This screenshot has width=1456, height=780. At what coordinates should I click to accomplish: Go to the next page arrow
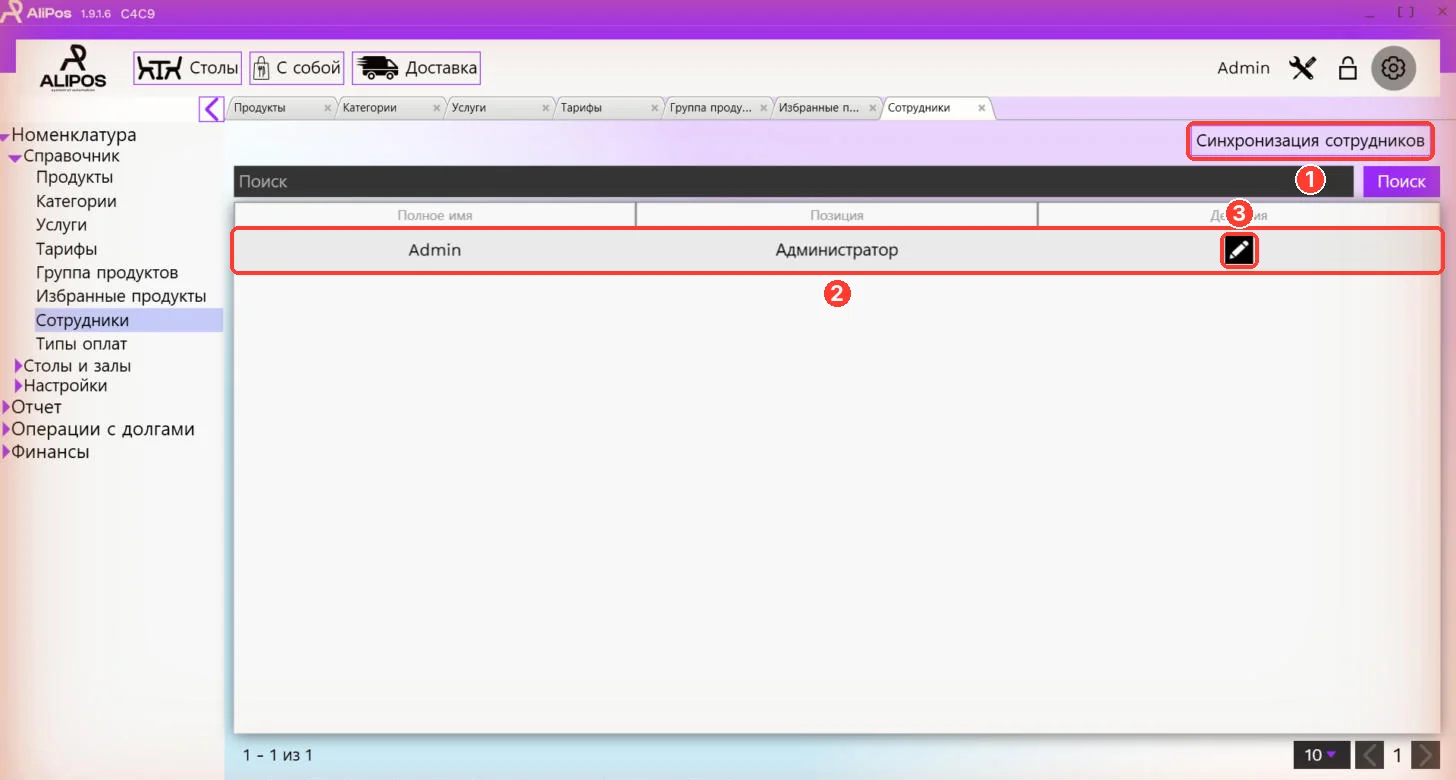pyautogui.click(x=1426, y=755)
